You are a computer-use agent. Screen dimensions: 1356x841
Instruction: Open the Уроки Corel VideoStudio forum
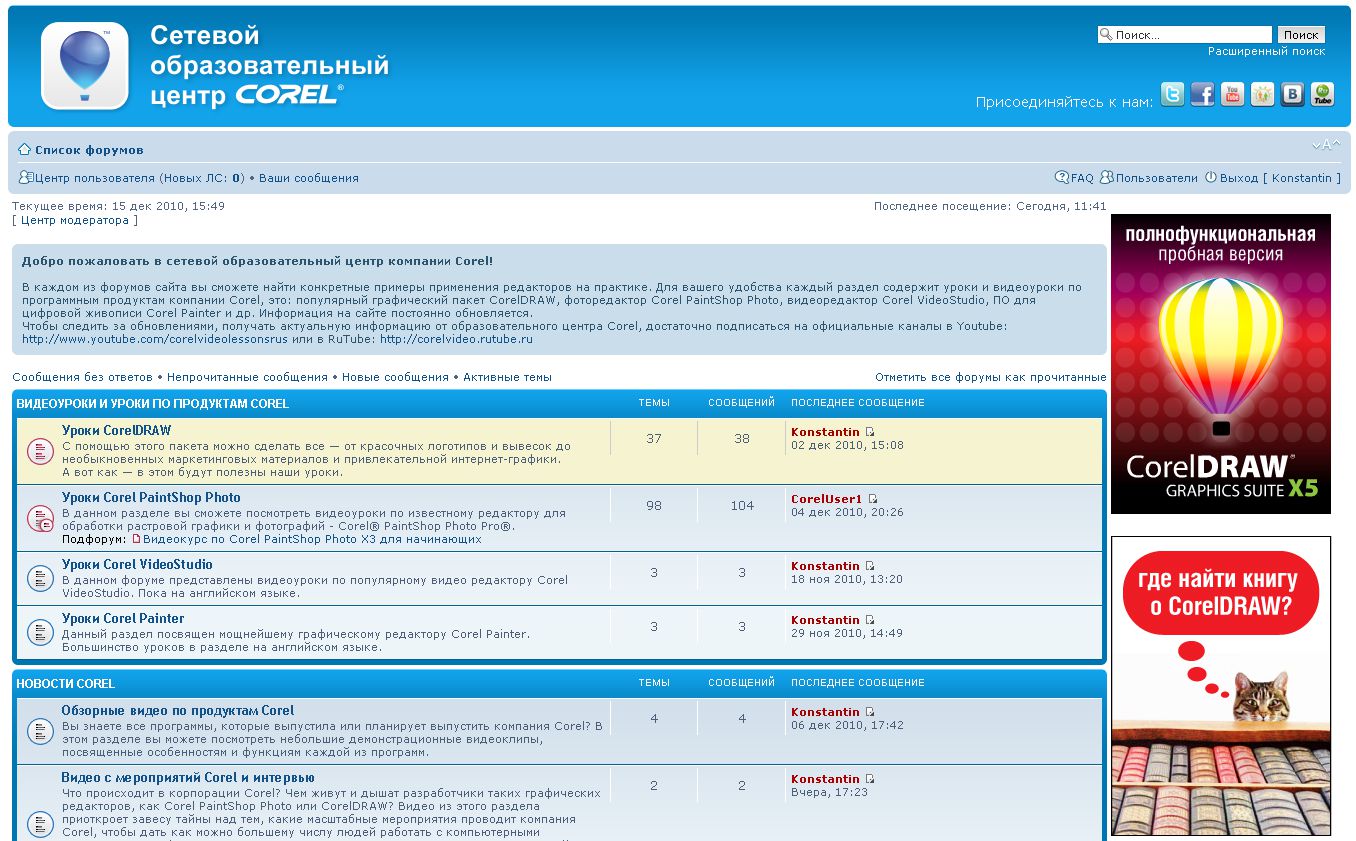[137, 565]
